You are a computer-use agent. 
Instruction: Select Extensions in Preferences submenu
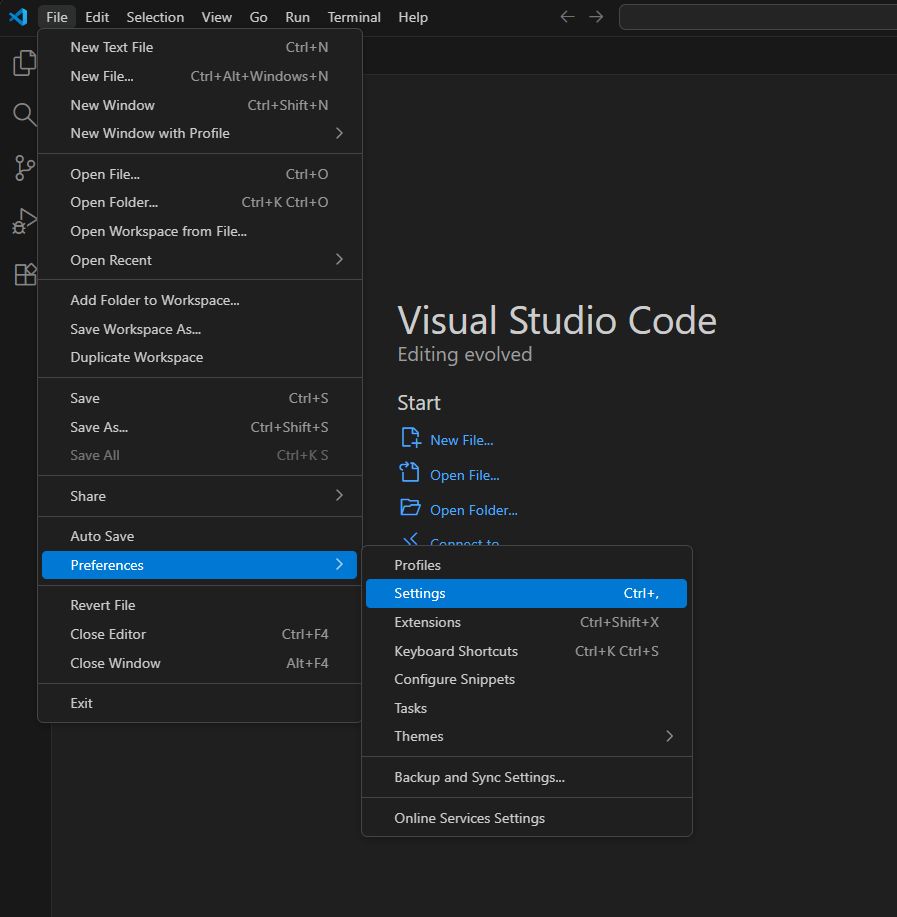[526, 622]
